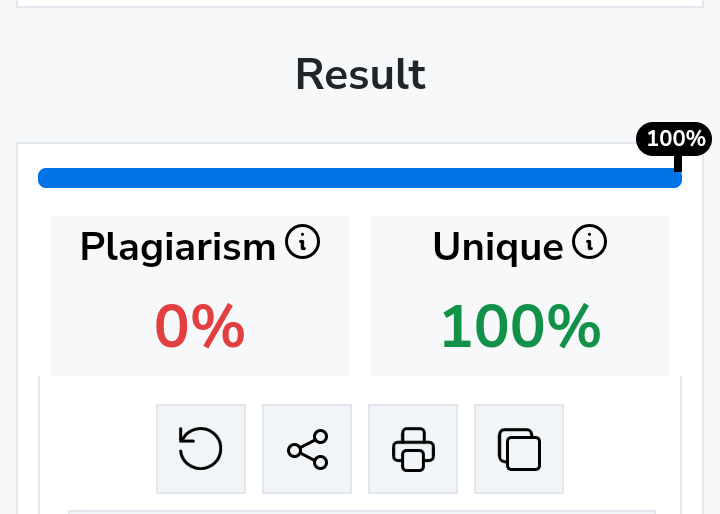Open the info icon beside Unique

click(x=590, y=242)
